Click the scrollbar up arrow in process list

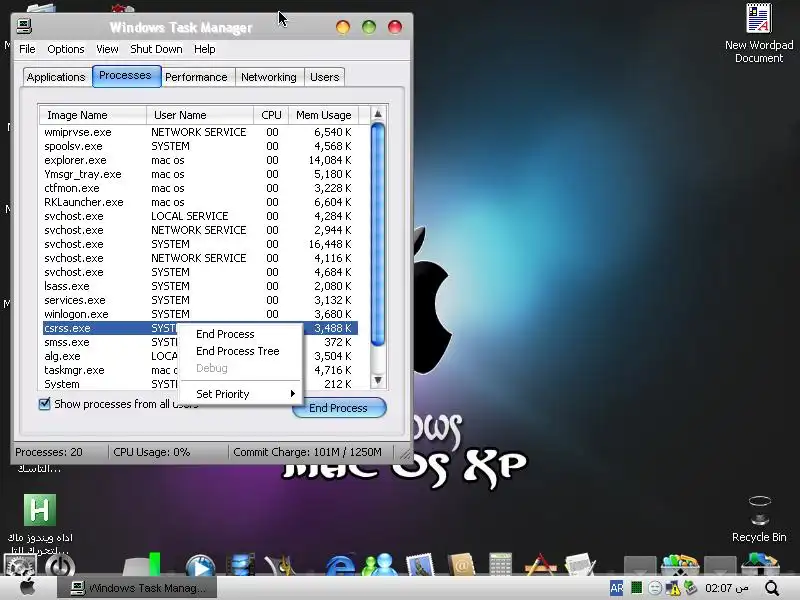coord(378,114)
